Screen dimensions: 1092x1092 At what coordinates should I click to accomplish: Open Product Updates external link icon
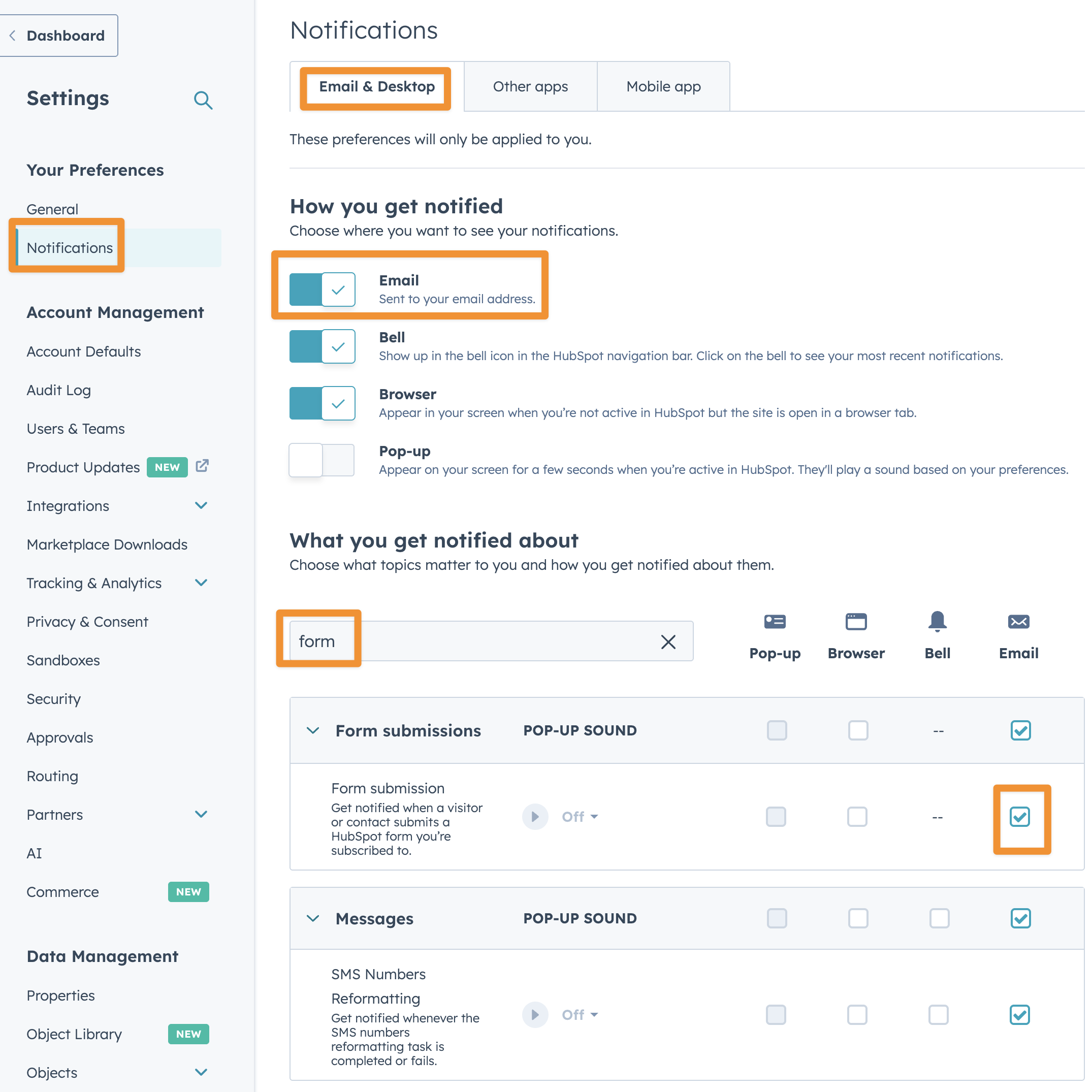pos(202,466)
